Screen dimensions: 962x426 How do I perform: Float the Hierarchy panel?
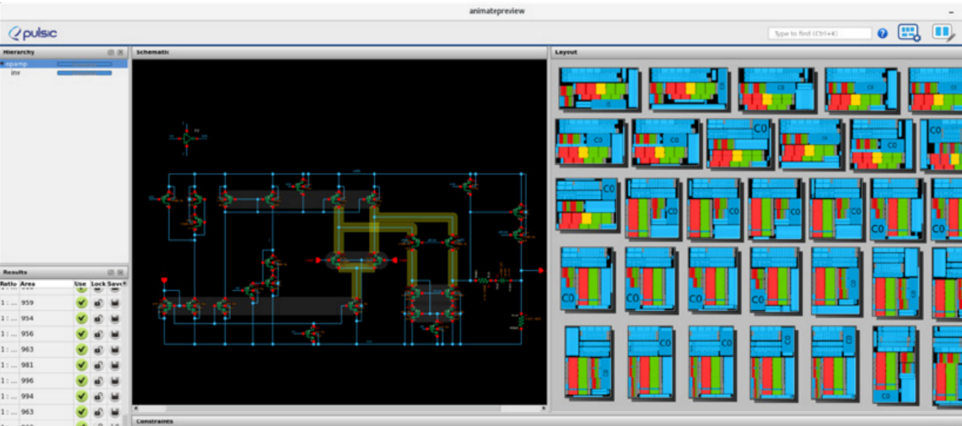[x=111, y=53]
